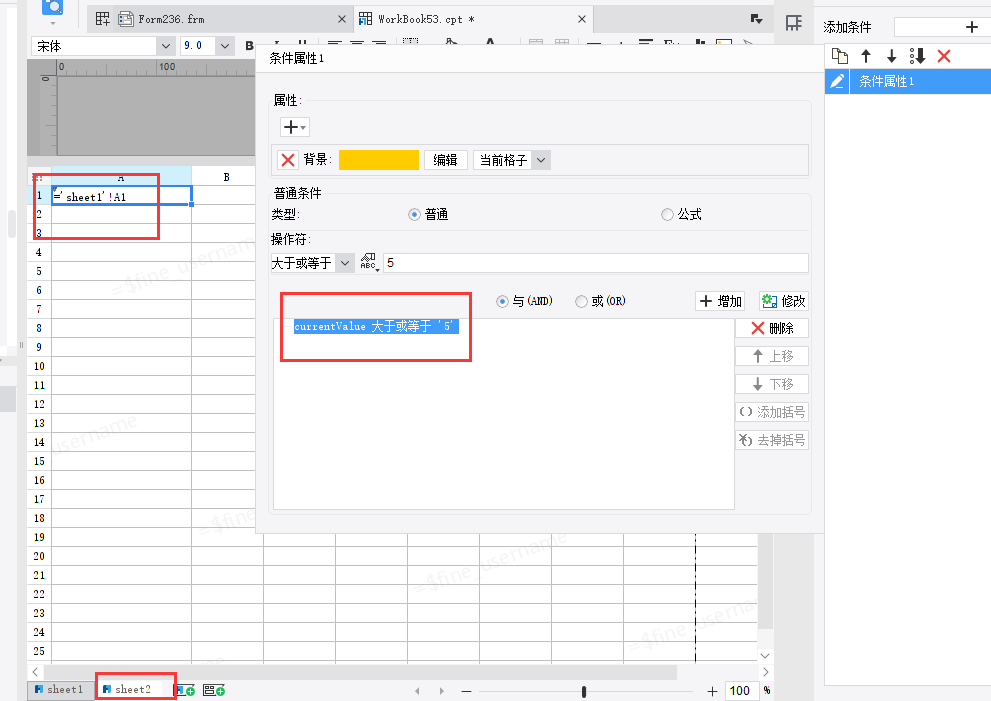Switch to the Form236.frm tab

click(162, 19)
